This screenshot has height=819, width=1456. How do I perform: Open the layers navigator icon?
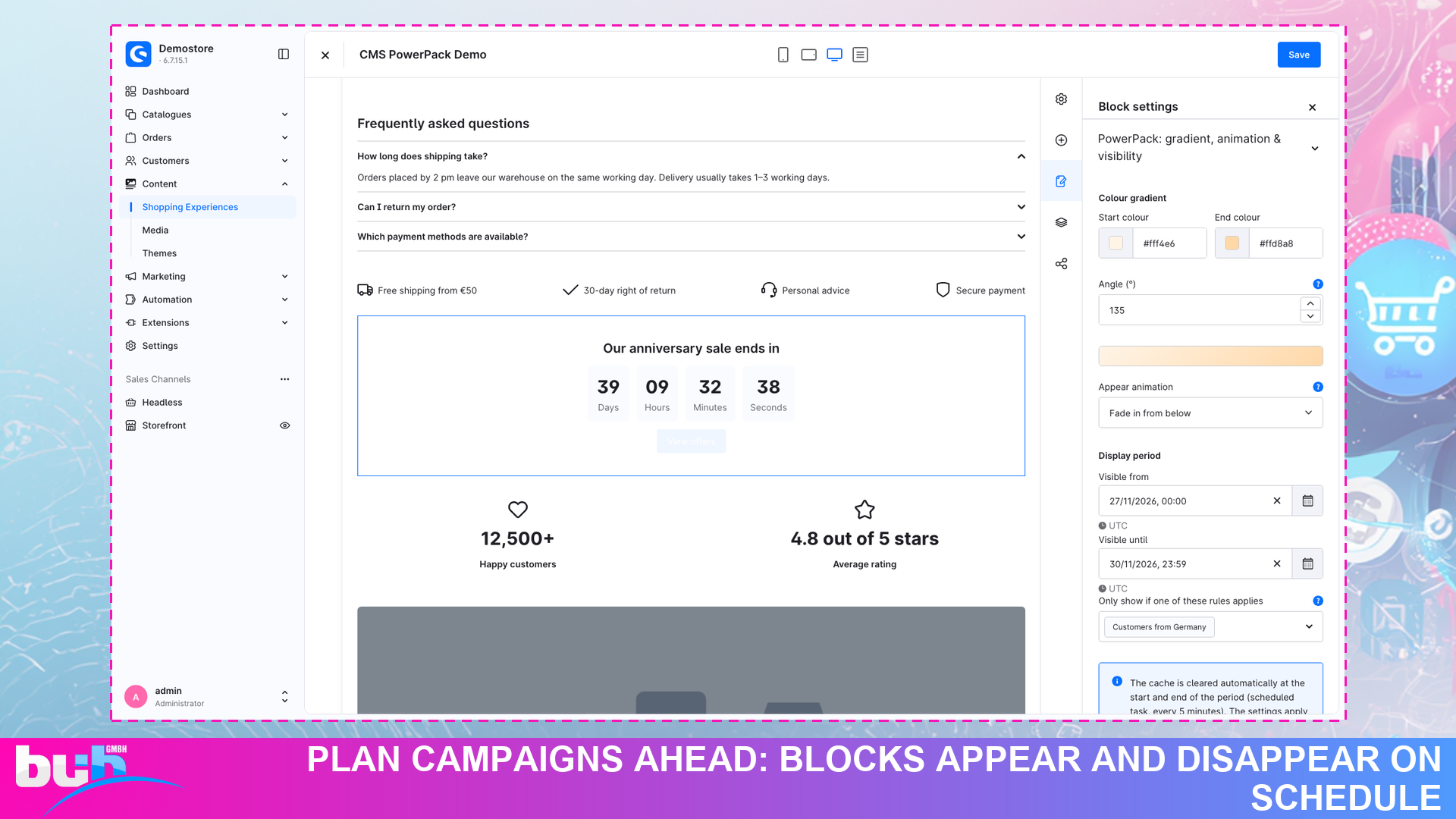(1062, 222)
